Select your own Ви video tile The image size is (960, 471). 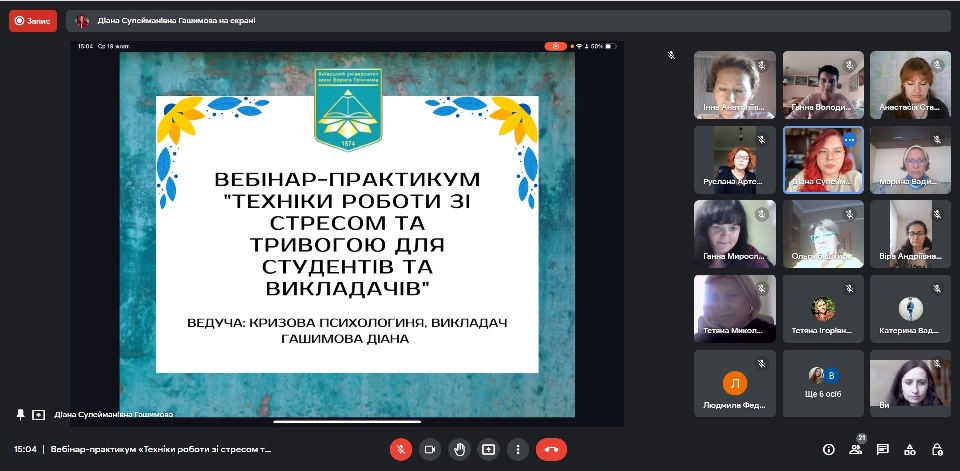pos(910,383)
